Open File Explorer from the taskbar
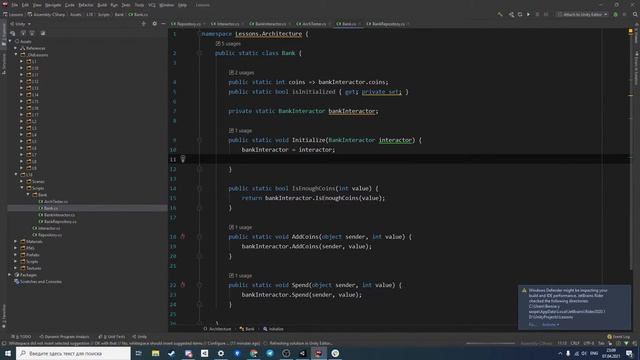640x360 pixels. [x=156, y=353]
